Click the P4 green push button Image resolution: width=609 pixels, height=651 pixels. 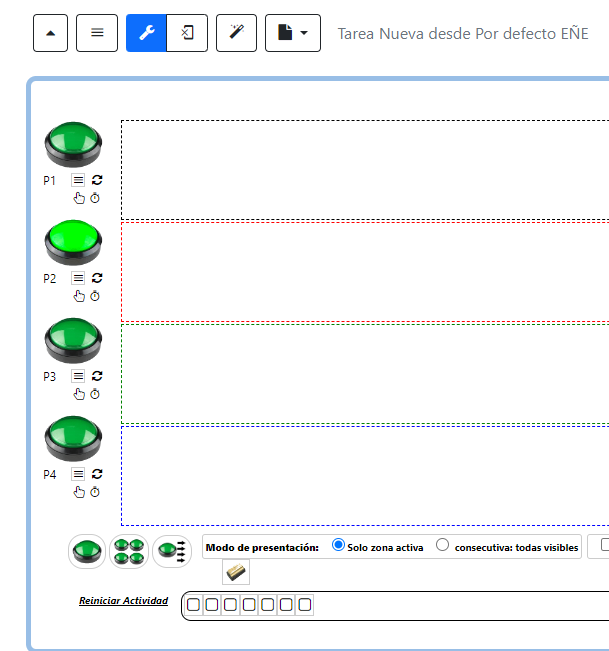pyautogui.click(x=73, y=438)
